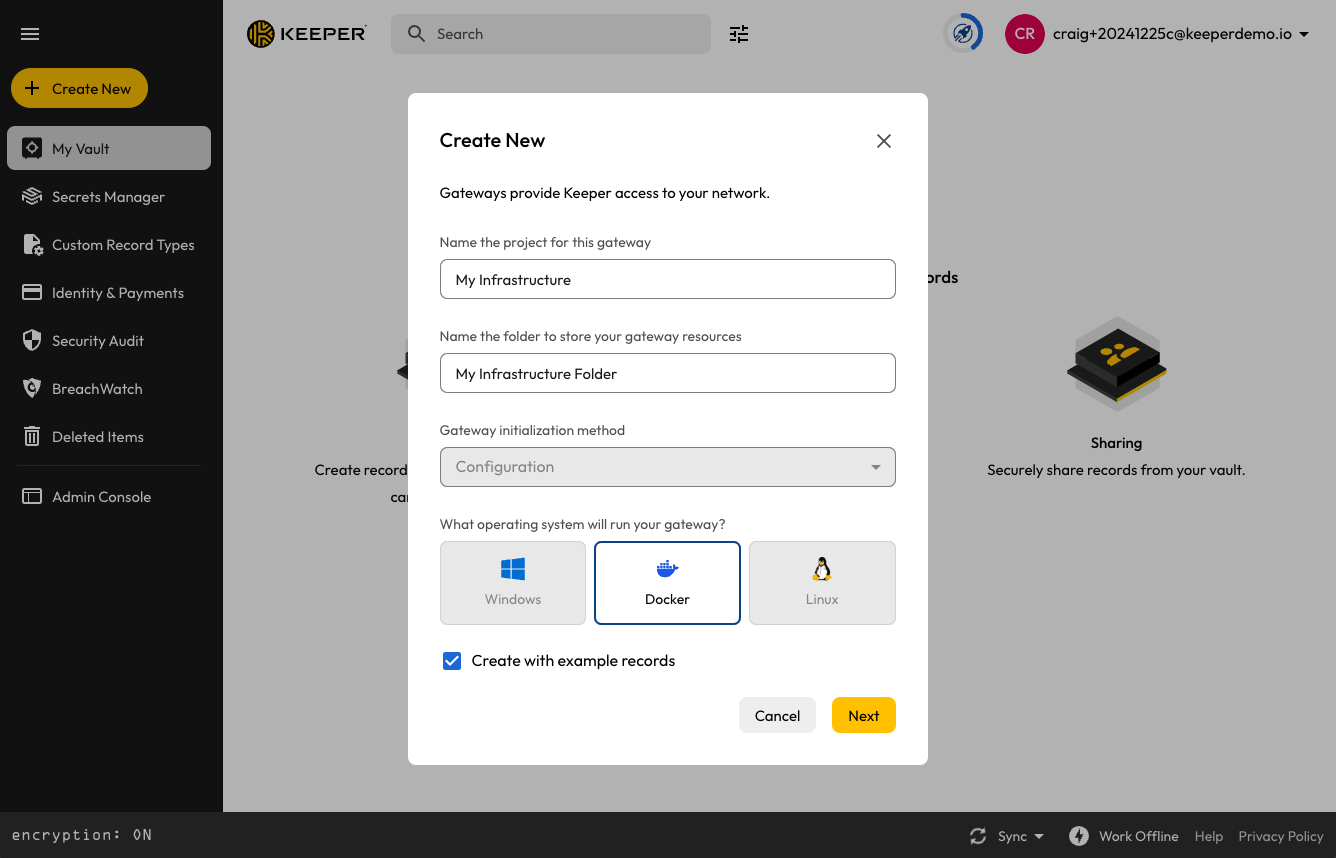
Task: Go to BreachWatch in sidebar
Action: point(97,389)
